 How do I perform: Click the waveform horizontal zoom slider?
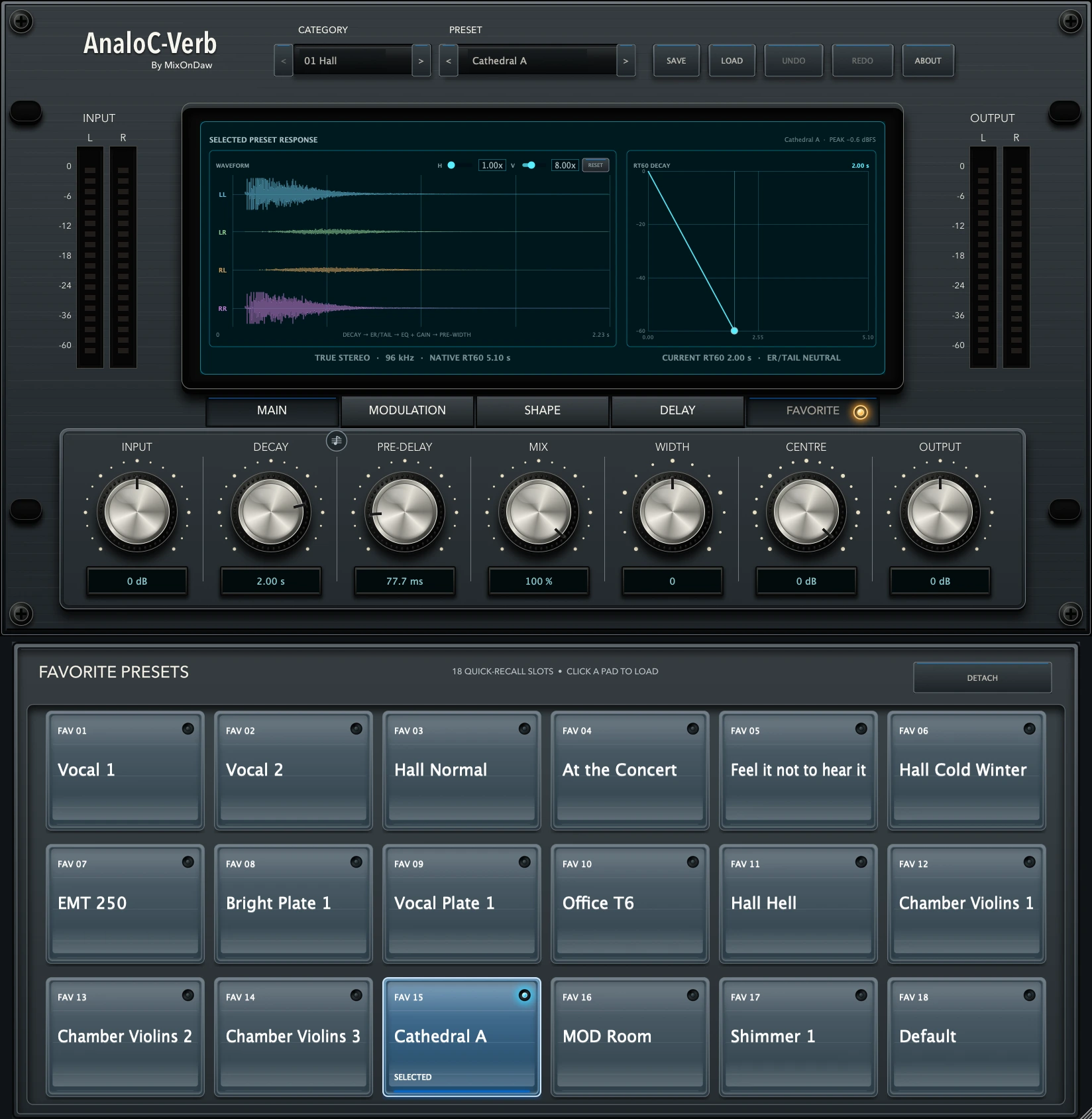coord(459,165)
